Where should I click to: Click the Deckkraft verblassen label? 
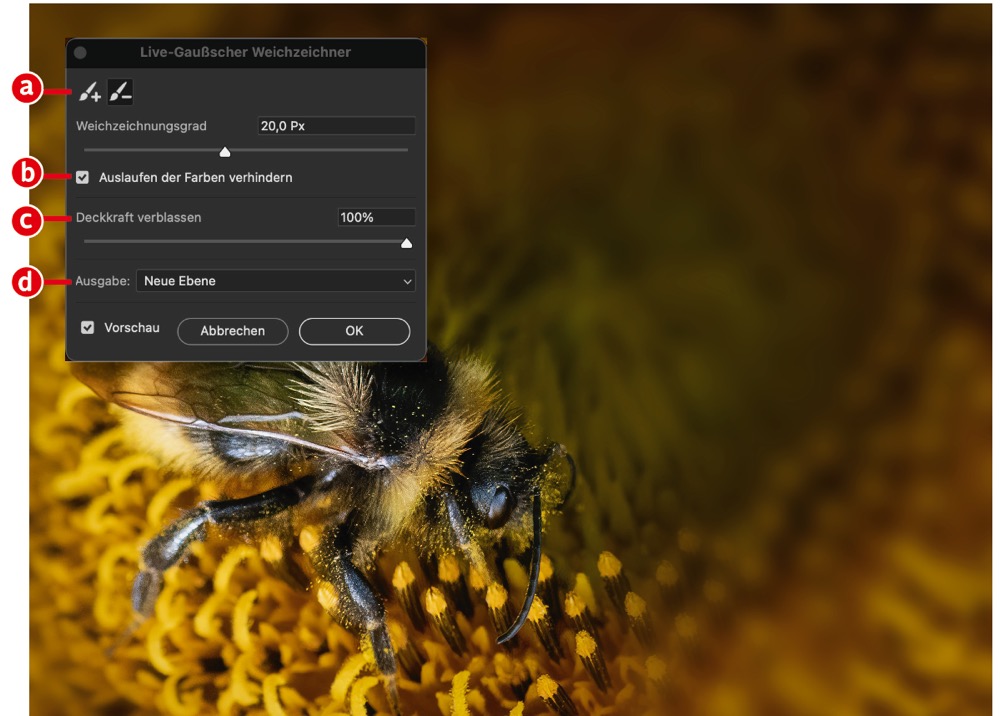138,217
